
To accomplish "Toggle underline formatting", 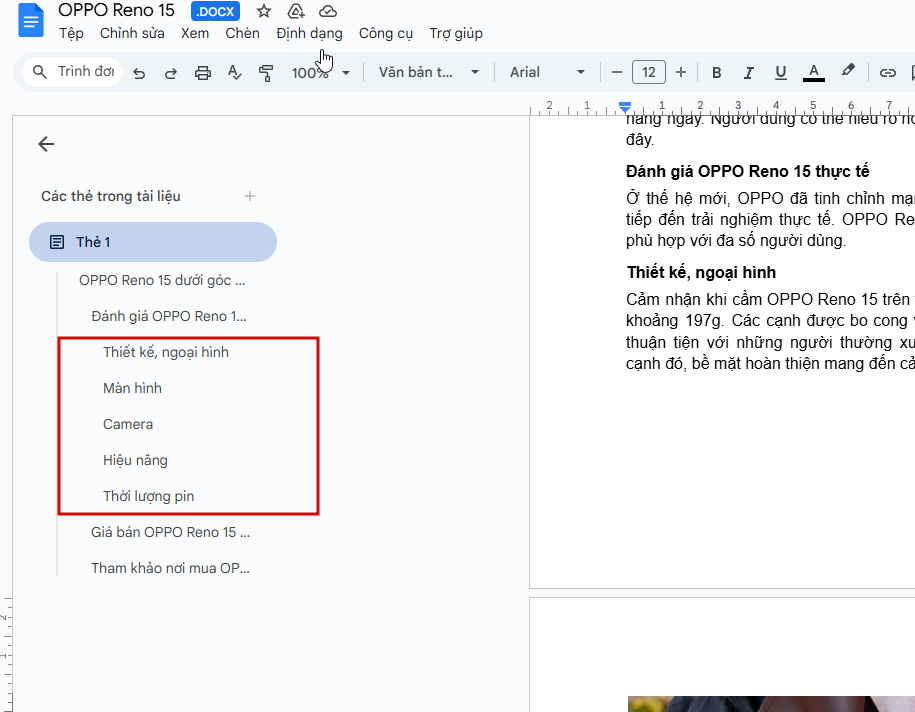I will (x=780, y=72).
